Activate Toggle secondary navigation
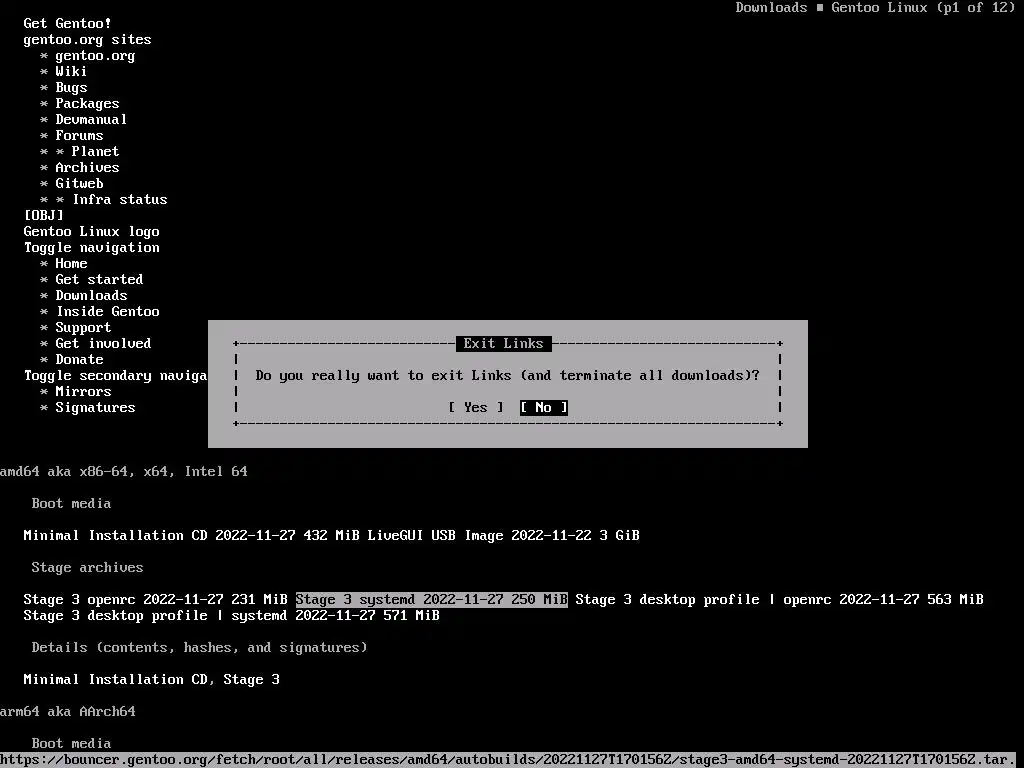The width and height of the screenshot is (1024, 768). tap(116, 376)
